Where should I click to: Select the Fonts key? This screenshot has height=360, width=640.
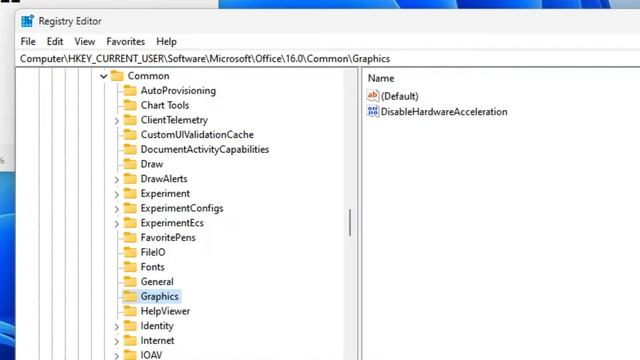coord(153,267)
